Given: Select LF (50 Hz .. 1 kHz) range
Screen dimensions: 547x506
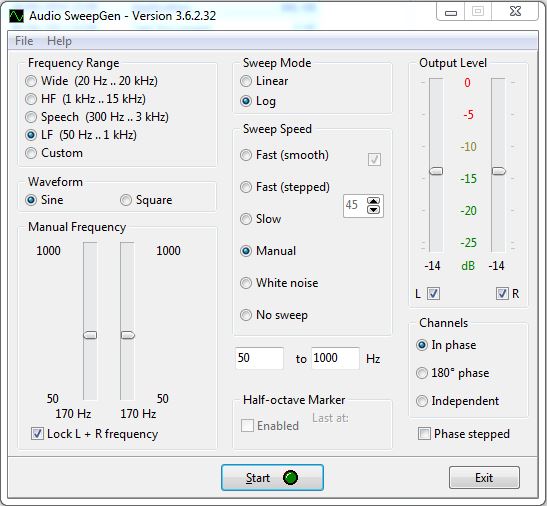Looking at the screenshot, I should pyautogui.click(x=81, y=135).
